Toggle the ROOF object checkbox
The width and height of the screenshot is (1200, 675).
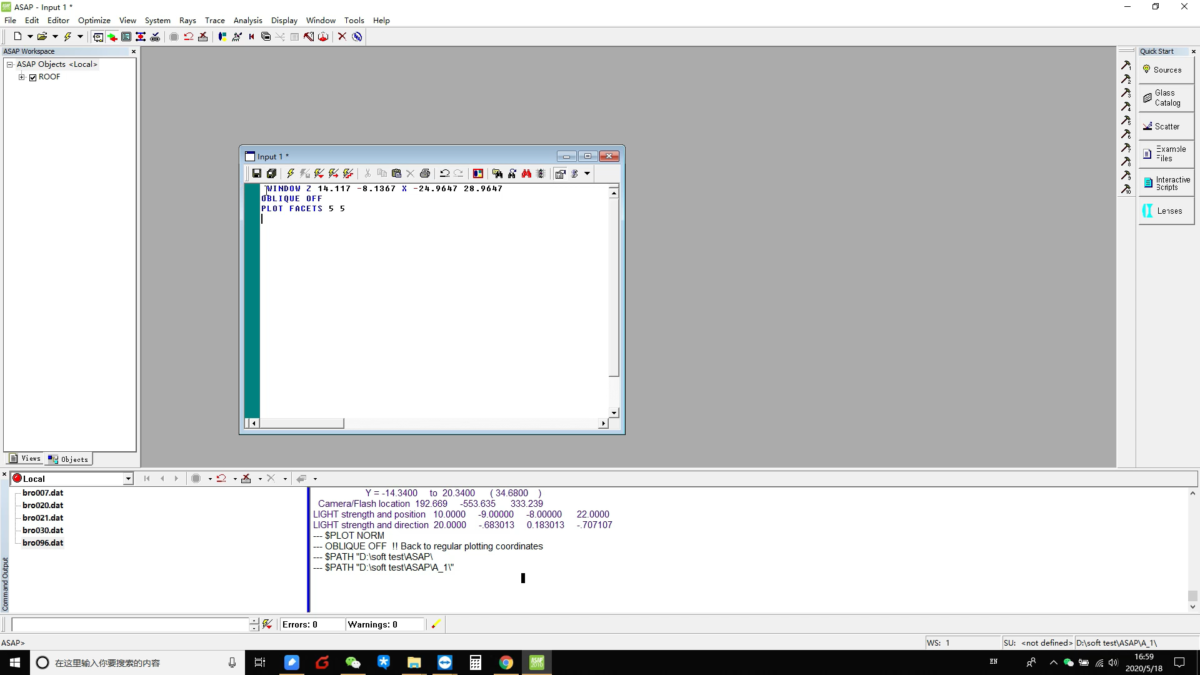pos(33,77)
